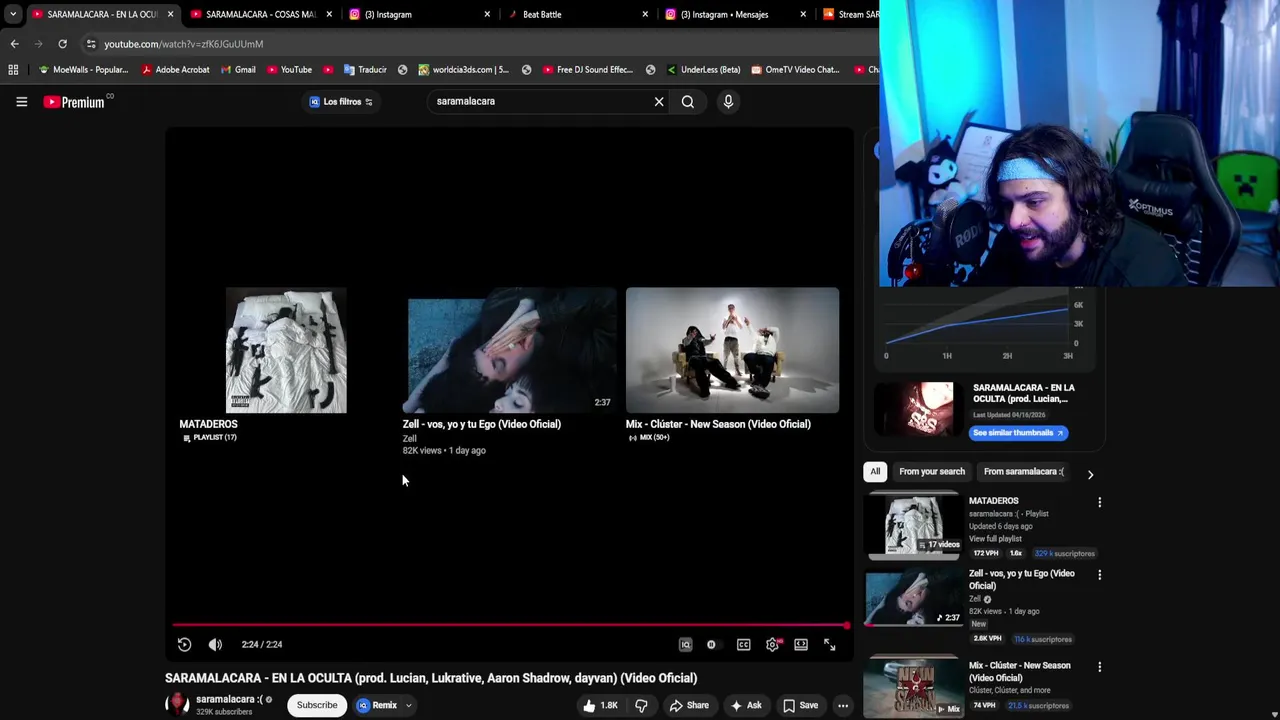The height and width of the screenshot is (720, 1280).
Task: Open the OmeTV Video Chat bookmark
Action: (x=794, y=70)
